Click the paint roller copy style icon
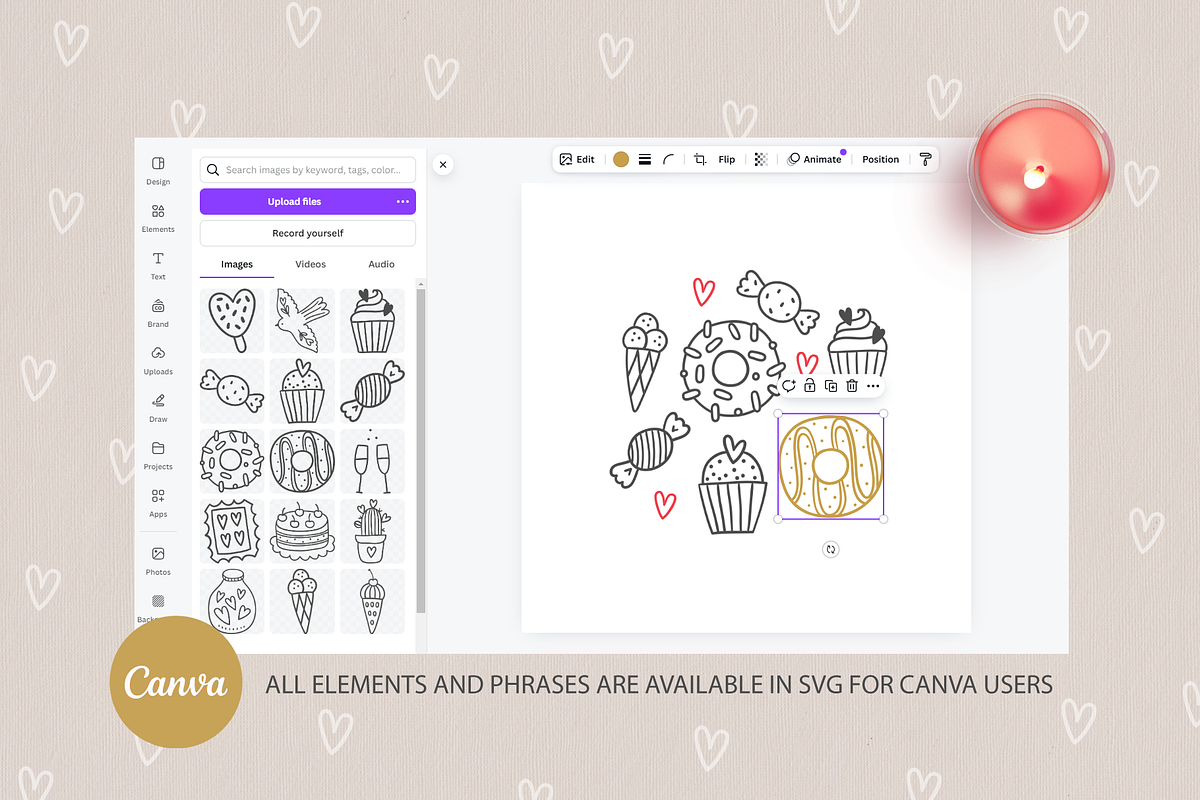This screenshot has height=800, width=1200. click(x=925, y=159)
